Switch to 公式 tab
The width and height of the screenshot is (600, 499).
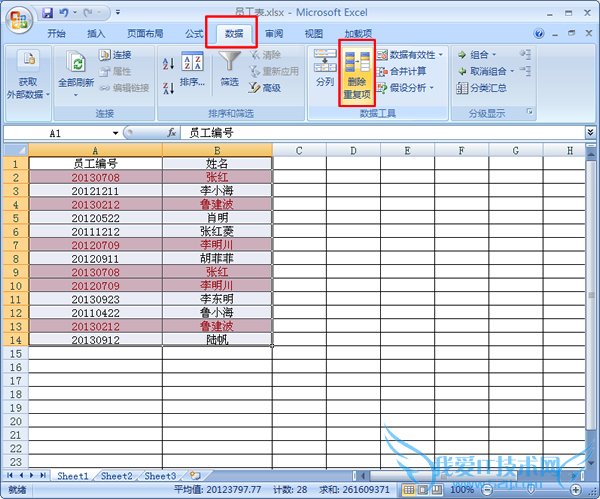point(194,34)
